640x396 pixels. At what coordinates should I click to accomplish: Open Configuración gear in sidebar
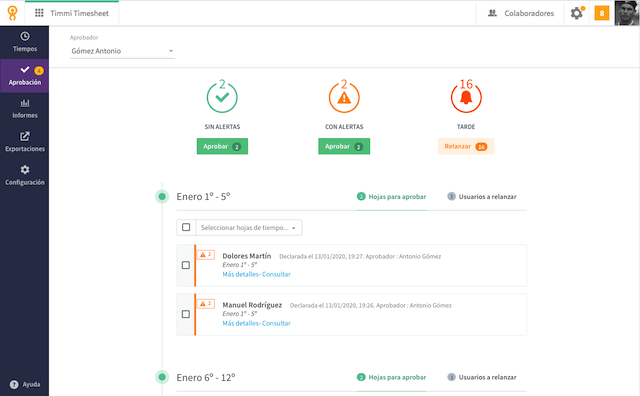[x=25, y=170]
